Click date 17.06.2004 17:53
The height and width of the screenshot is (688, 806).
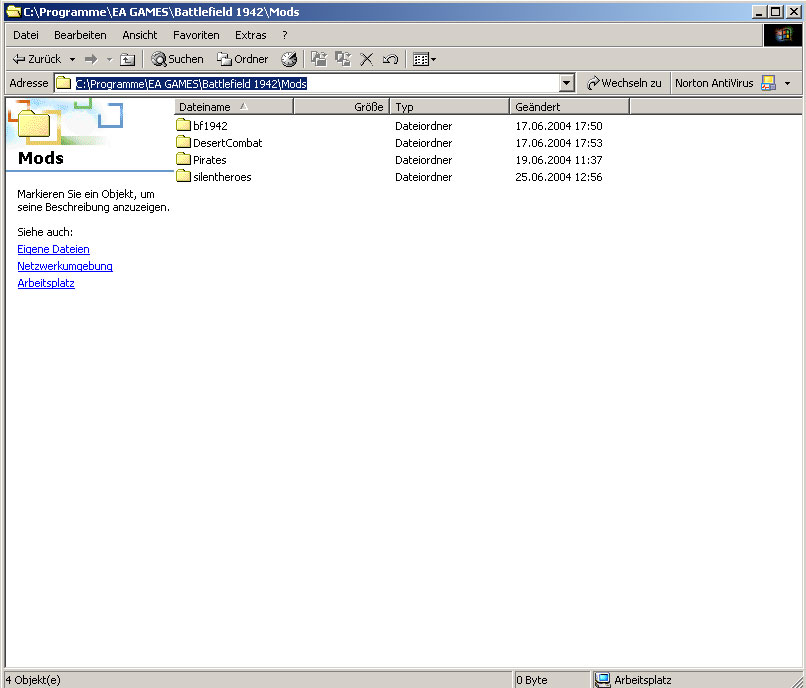(559, 143)
